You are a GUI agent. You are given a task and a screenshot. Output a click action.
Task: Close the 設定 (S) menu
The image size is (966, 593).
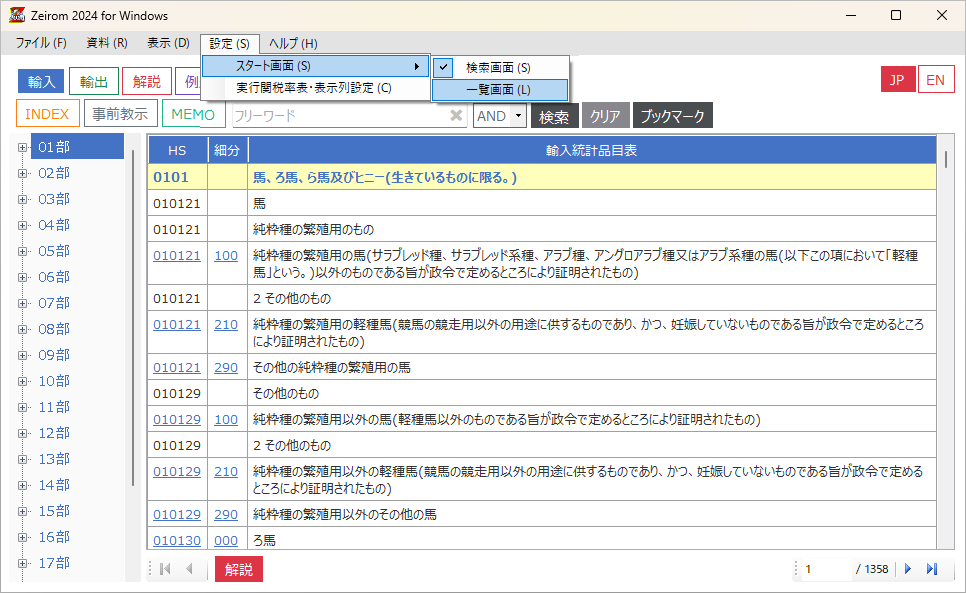pos(230,44)
